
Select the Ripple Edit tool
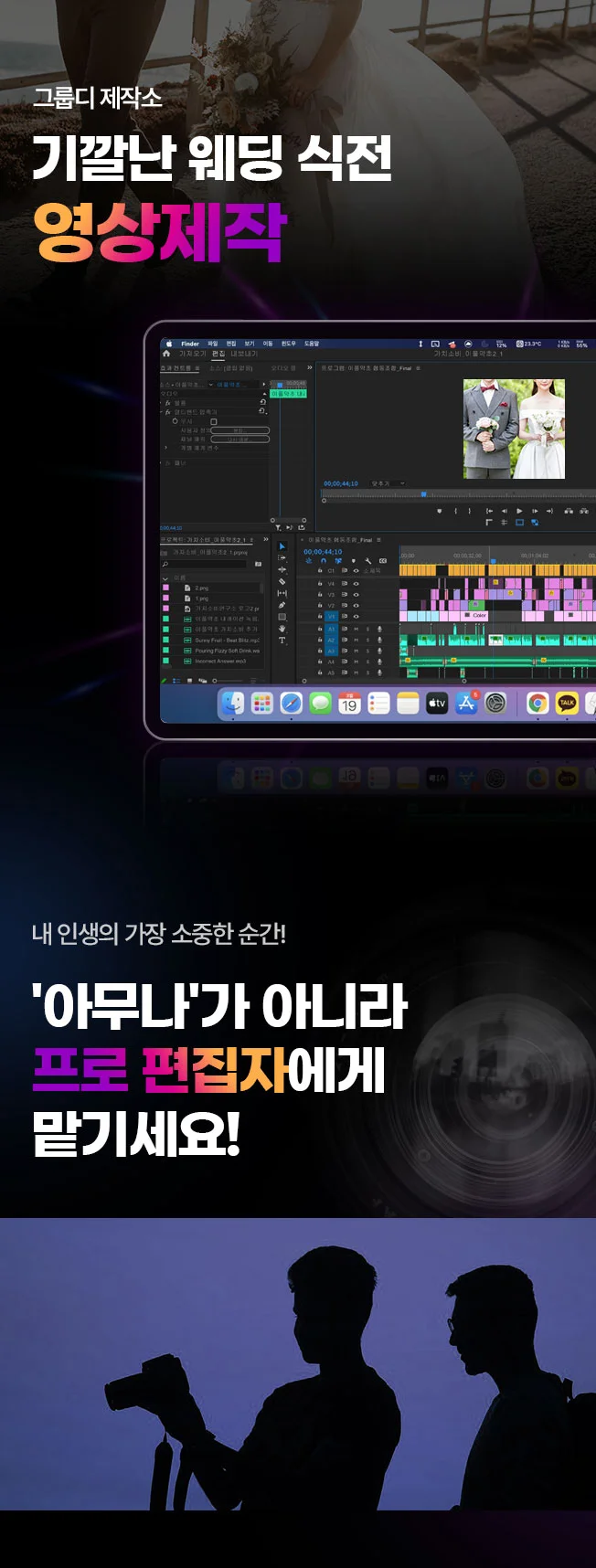point(282,569)
